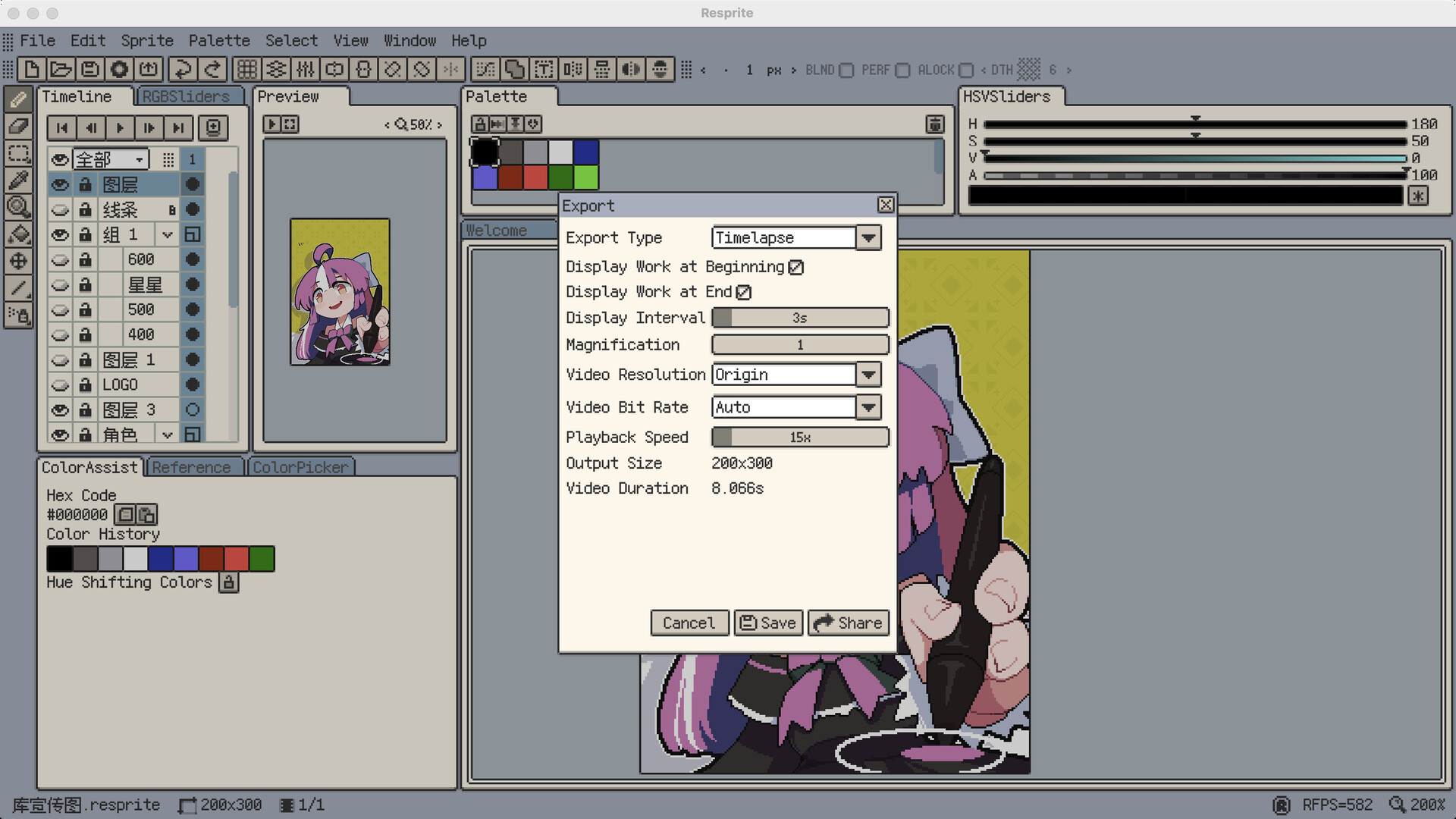Click the Undo arrow icon
Image resolution: width=1456 pixels, height=819 pixels.
point(182,70)
